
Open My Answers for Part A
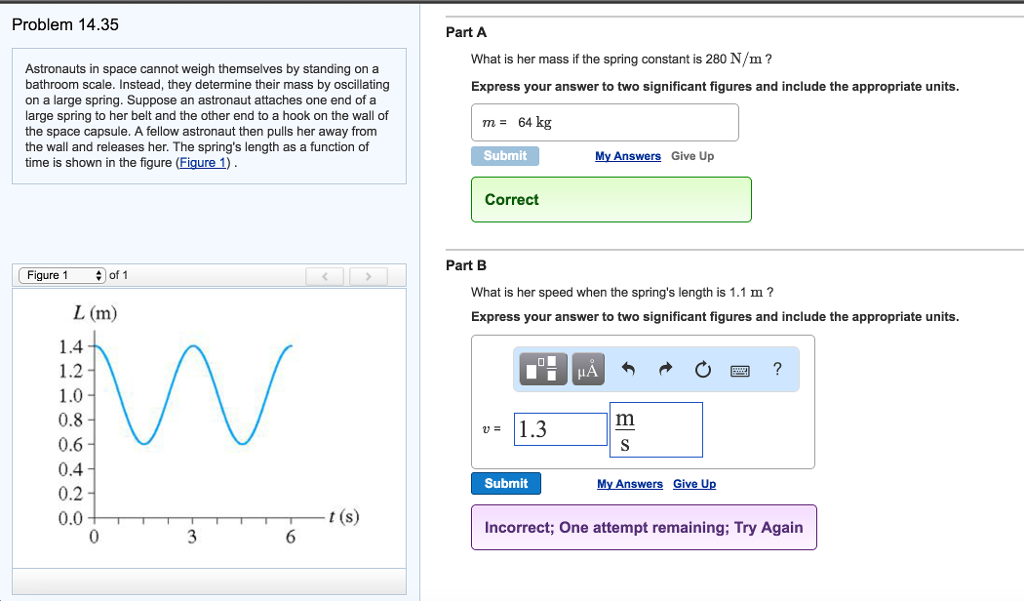[x=628, y=156]
